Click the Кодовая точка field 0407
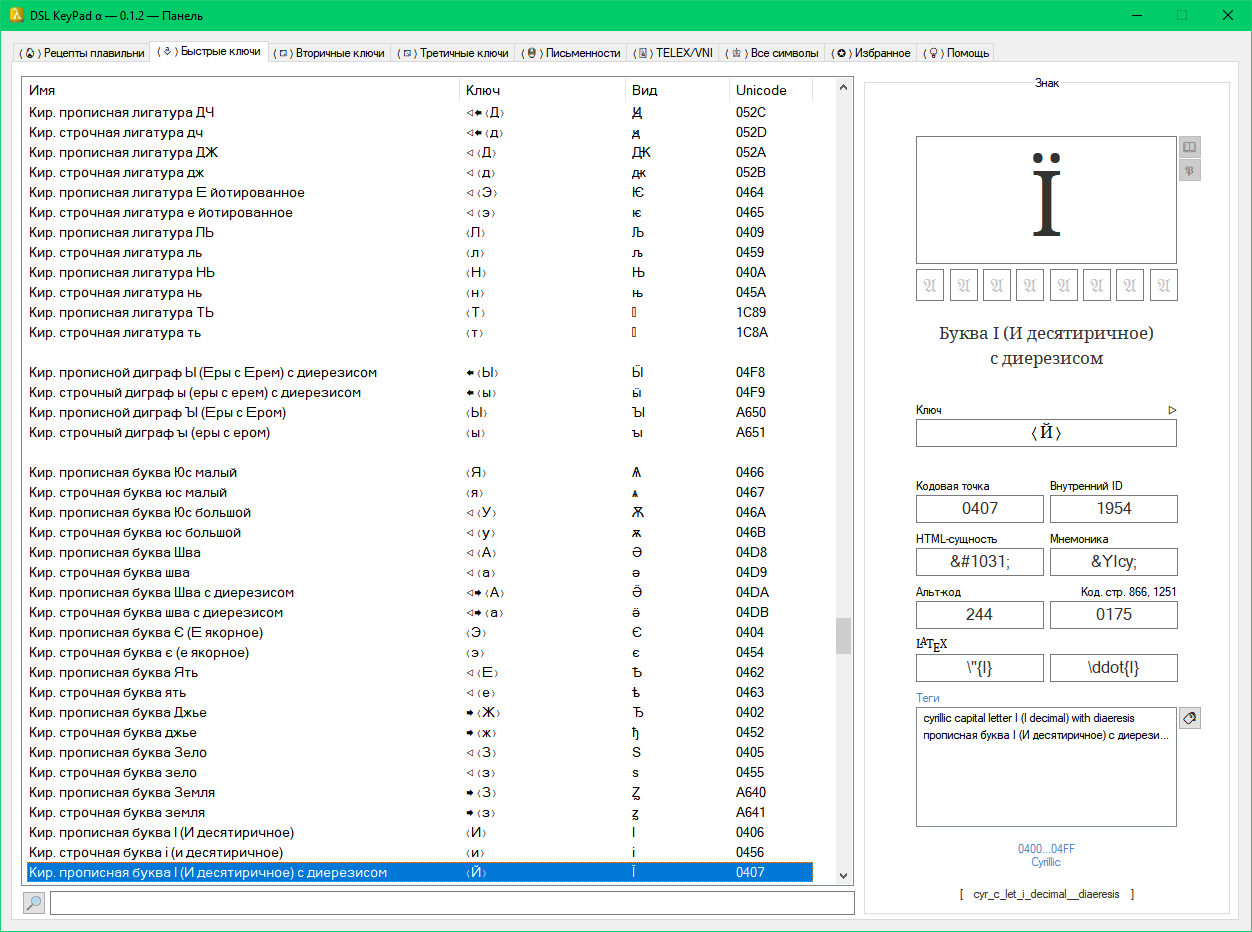Image resolution: width=1252 pixels, height=932 pixels. (980, 508)
